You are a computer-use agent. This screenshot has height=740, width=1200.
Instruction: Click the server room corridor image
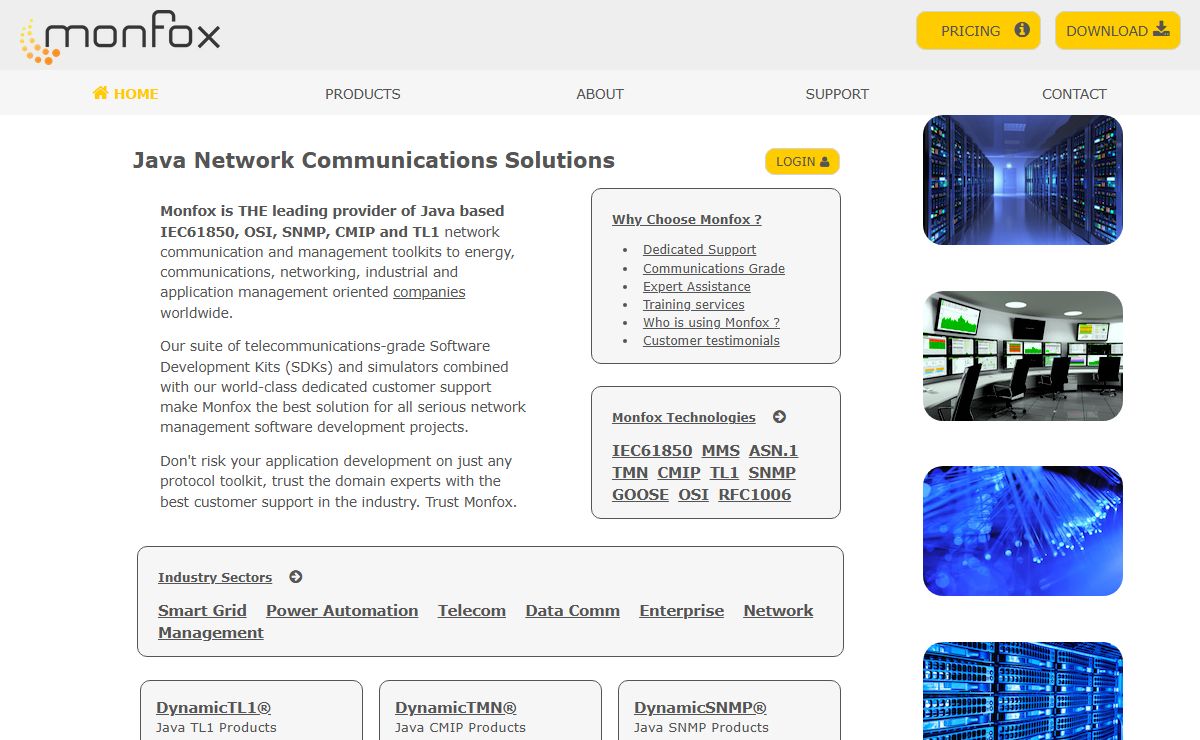[x=1023, y=180]
